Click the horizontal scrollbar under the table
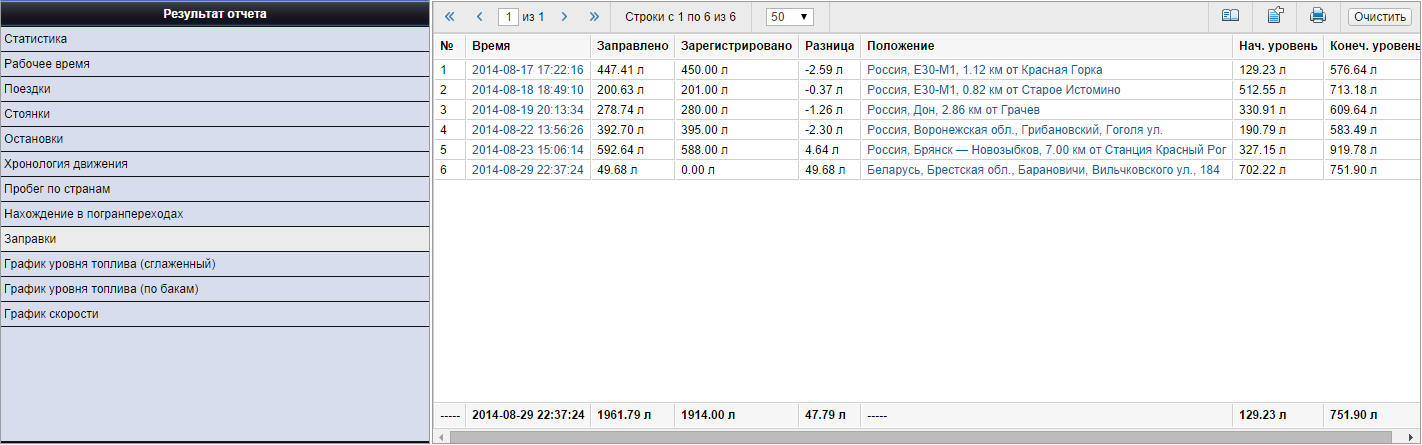 (x=920, y=437)
